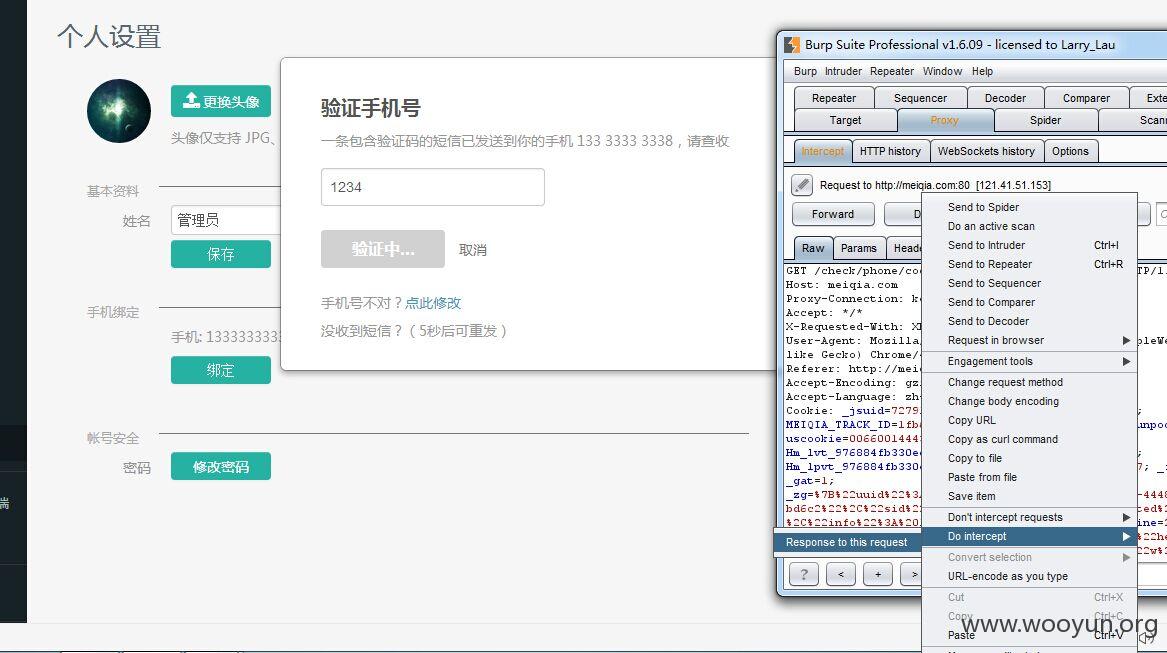Click the 姓名 name input field
1167x653 pixels.
point(226,220)
